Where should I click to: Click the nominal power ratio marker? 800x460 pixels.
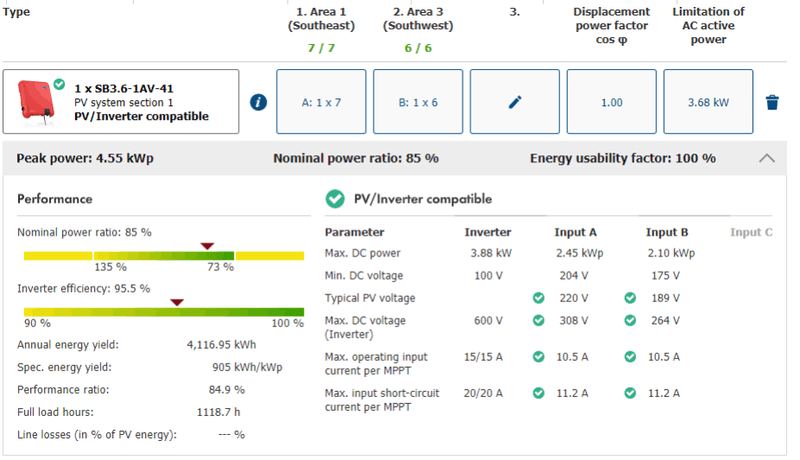click(207, 246)
